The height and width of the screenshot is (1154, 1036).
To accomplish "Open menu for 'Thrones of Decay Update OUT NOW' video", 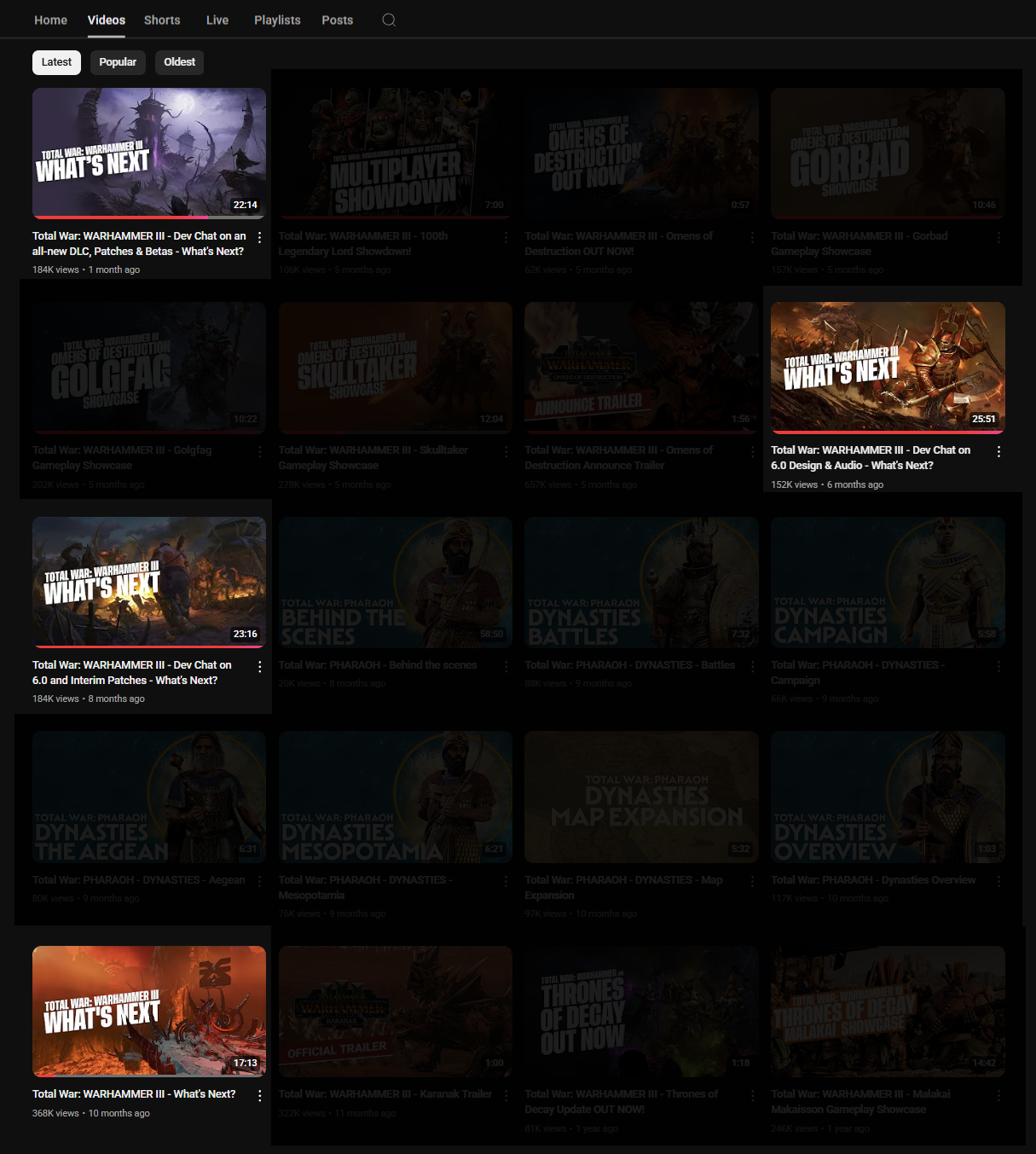I will point(752,1095).
